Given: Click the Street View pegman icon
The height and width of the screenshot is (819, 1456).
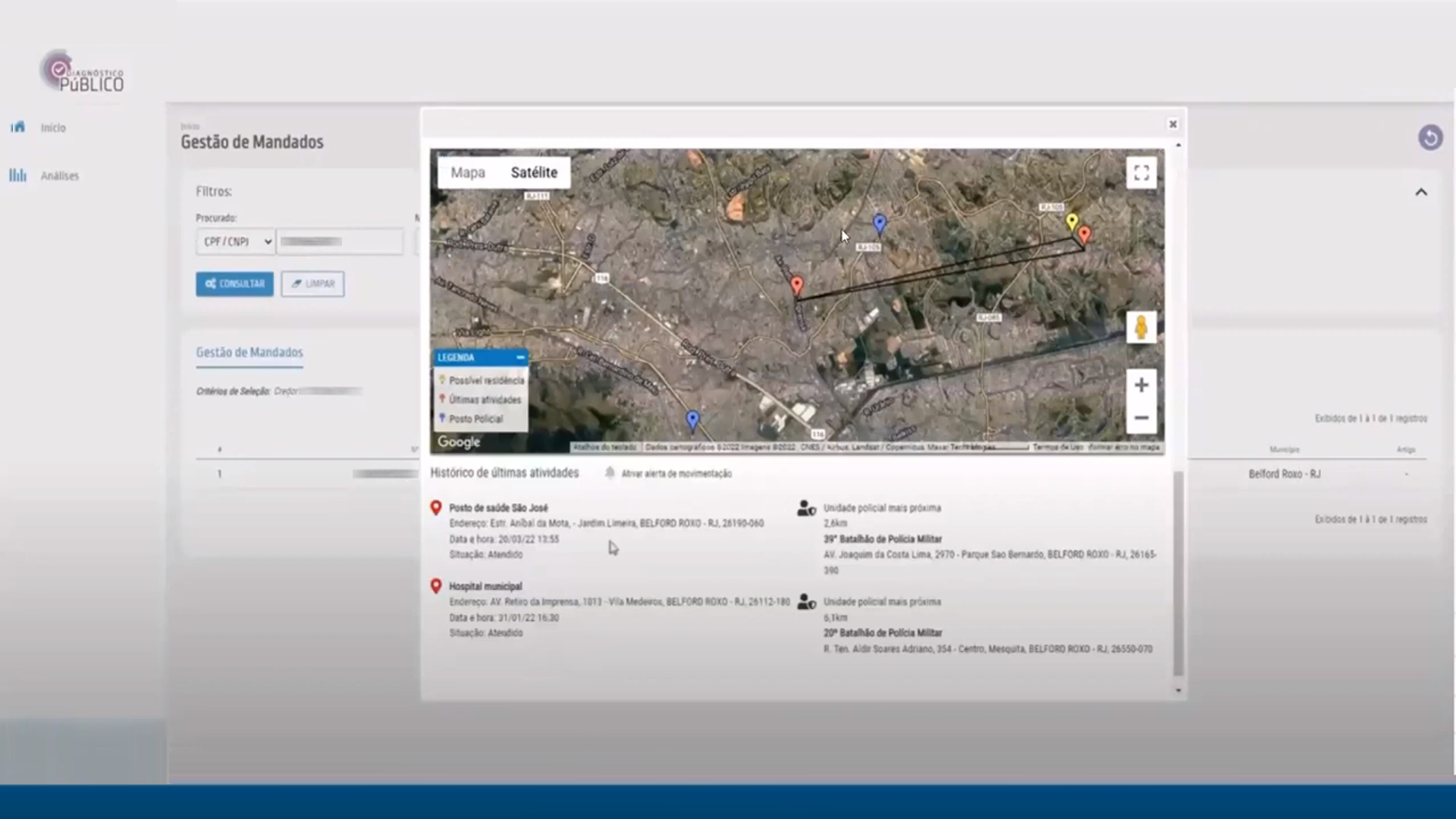Looking at the screenshot, I should (1141, 328).
